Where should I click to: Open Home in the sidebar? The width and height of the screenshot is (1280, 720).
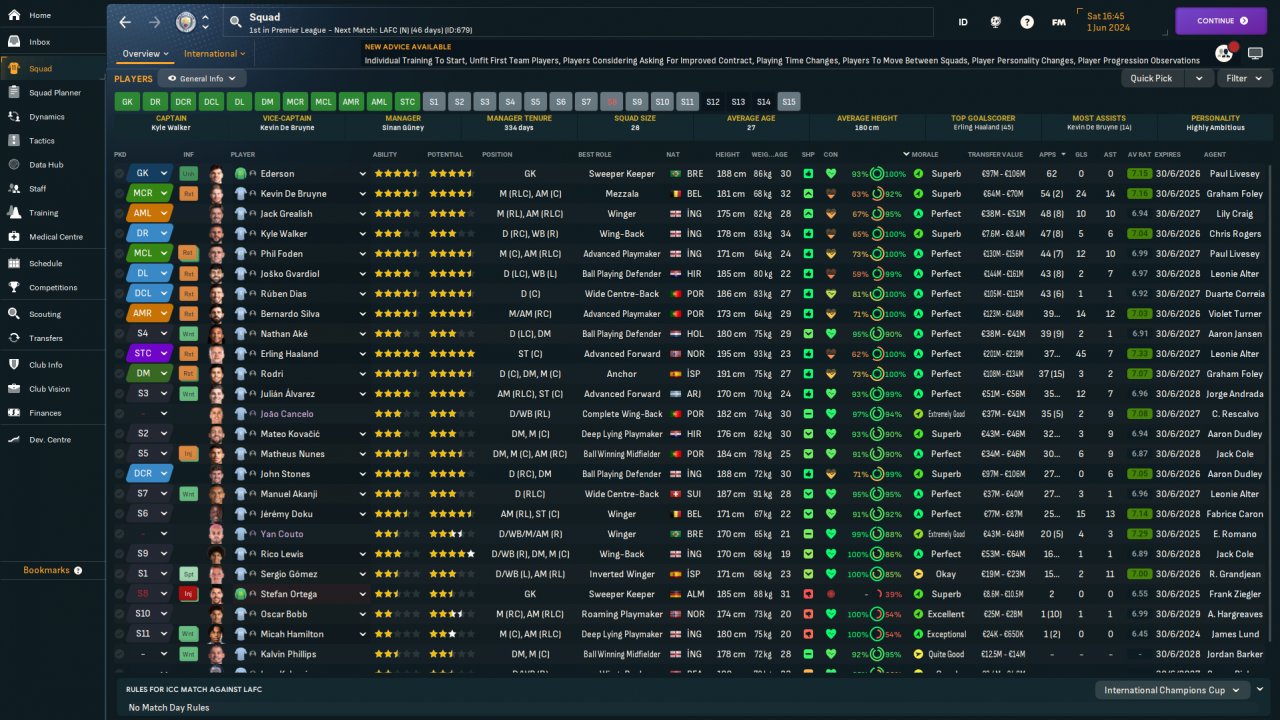(53, 15)
